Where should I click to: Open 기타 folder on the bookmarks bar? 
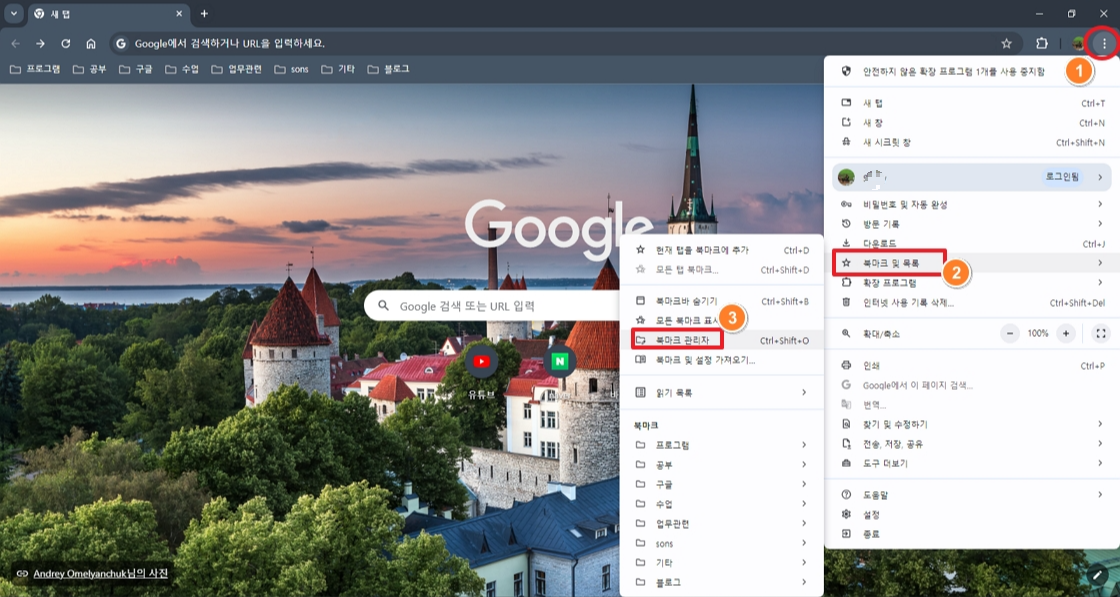pos(337,69)
